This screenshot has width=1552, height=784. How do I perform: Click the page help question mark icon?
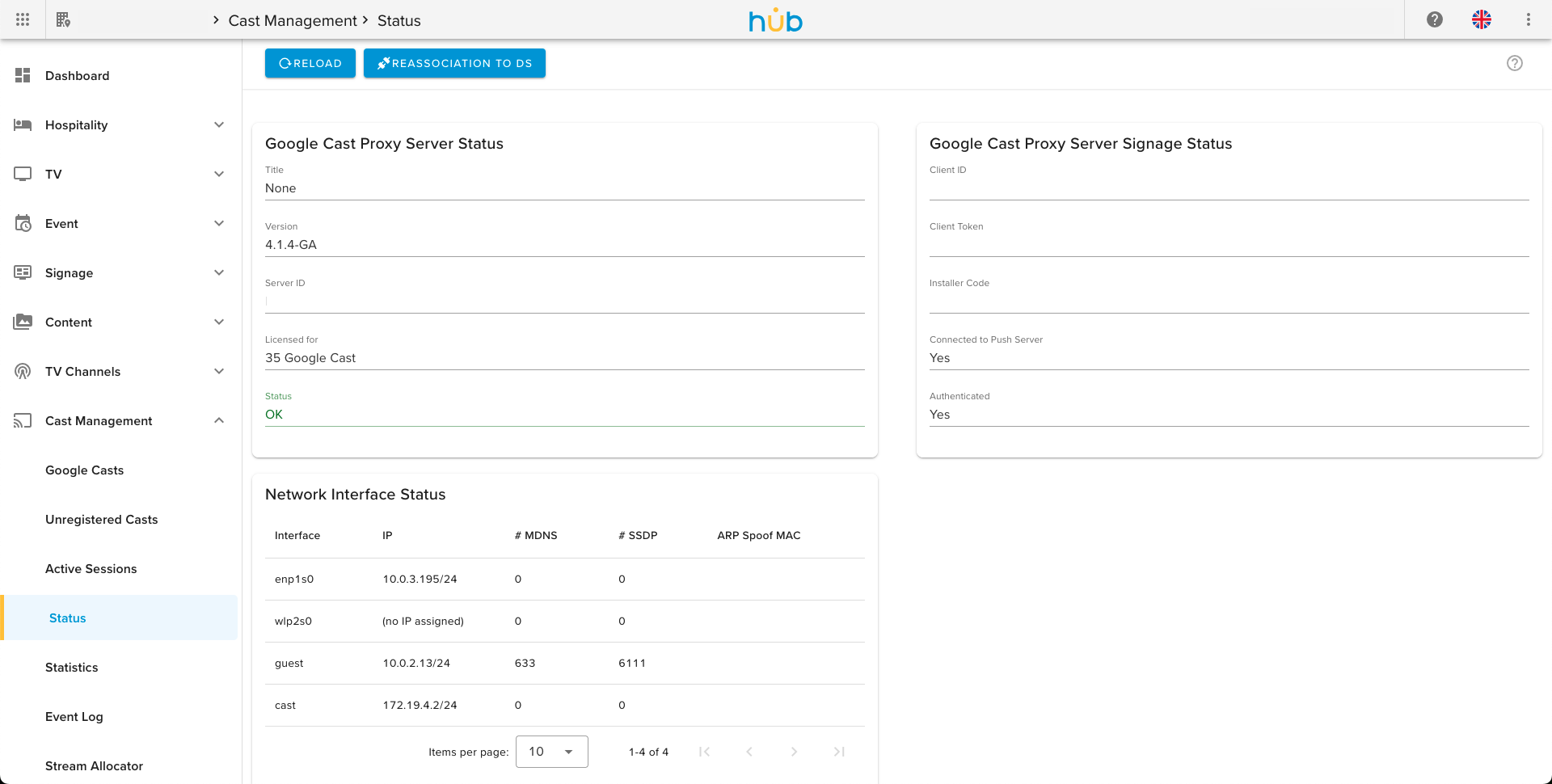point(1514,63)
